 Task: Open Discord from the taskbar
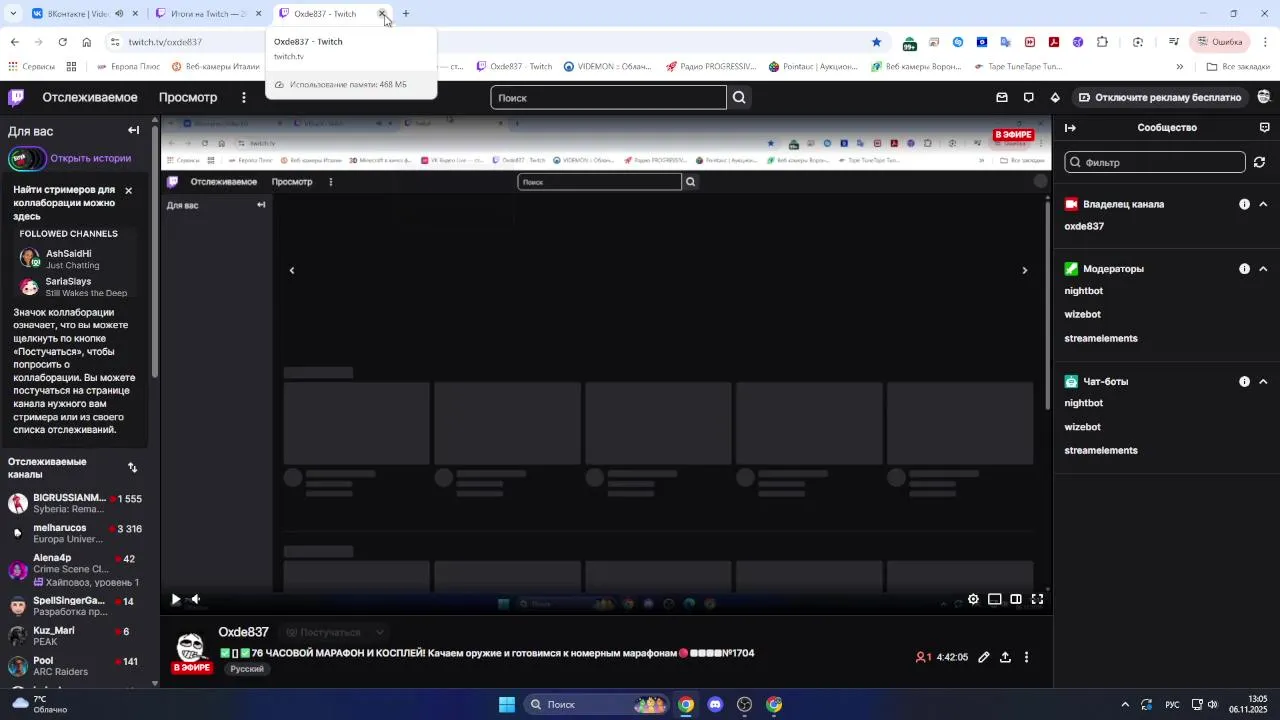pyautogui.click(x=715, y=704)
